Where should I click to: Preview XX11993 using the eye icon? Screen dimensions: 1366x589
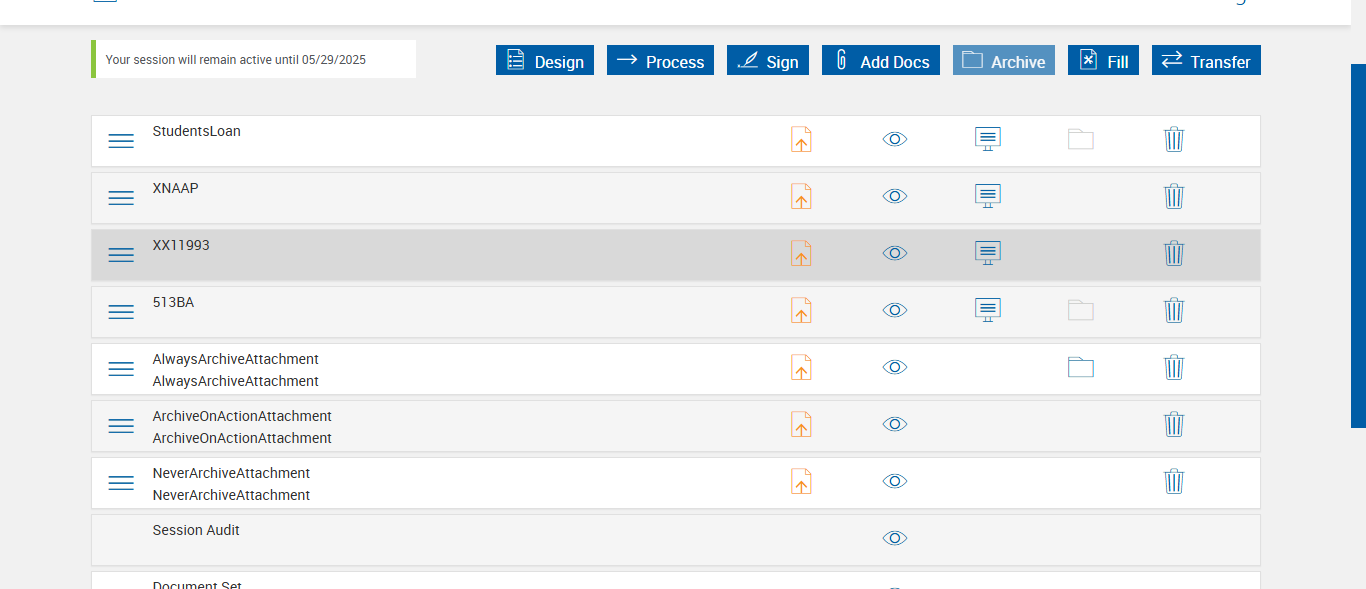click(894, 253)
